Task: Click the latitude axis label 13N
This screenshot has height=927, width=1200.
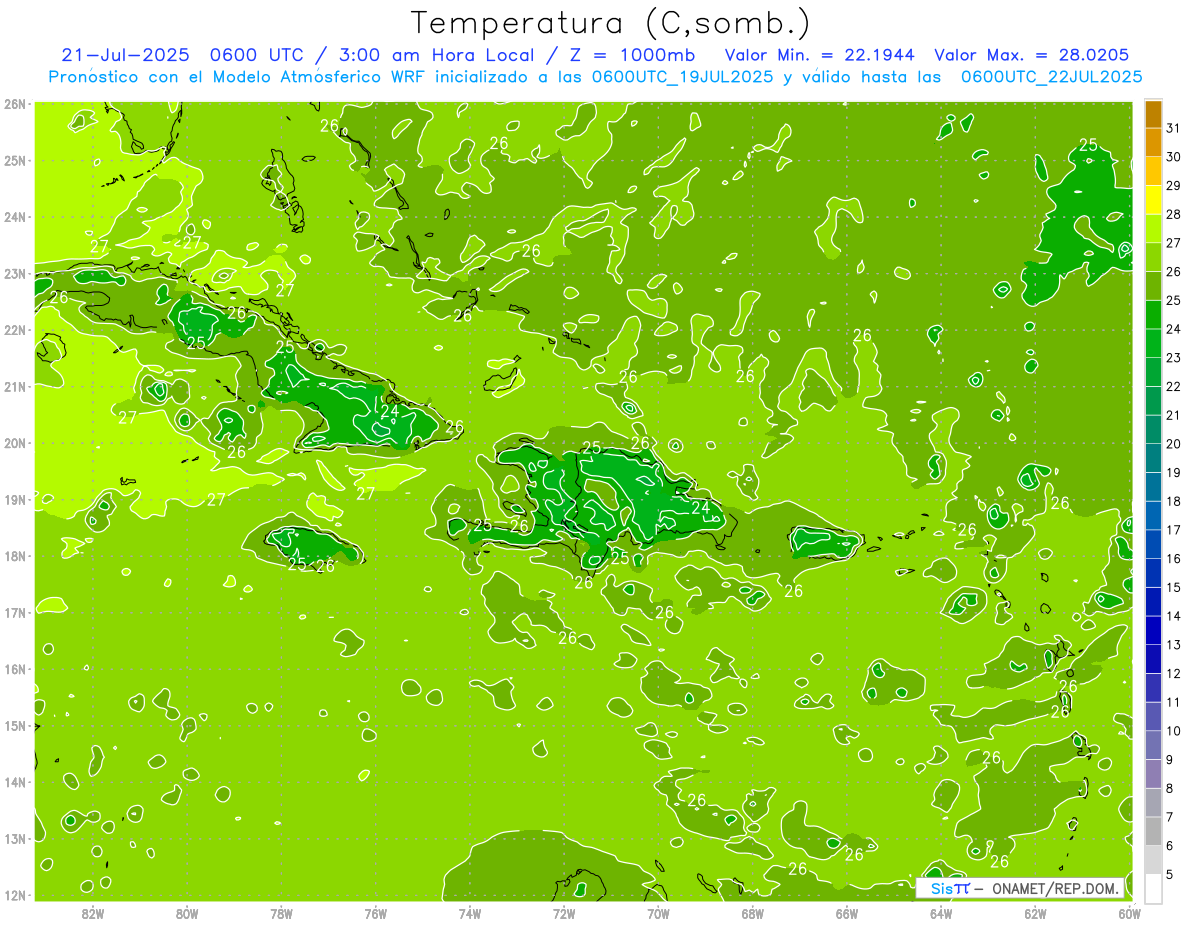Action: point(14,838)
